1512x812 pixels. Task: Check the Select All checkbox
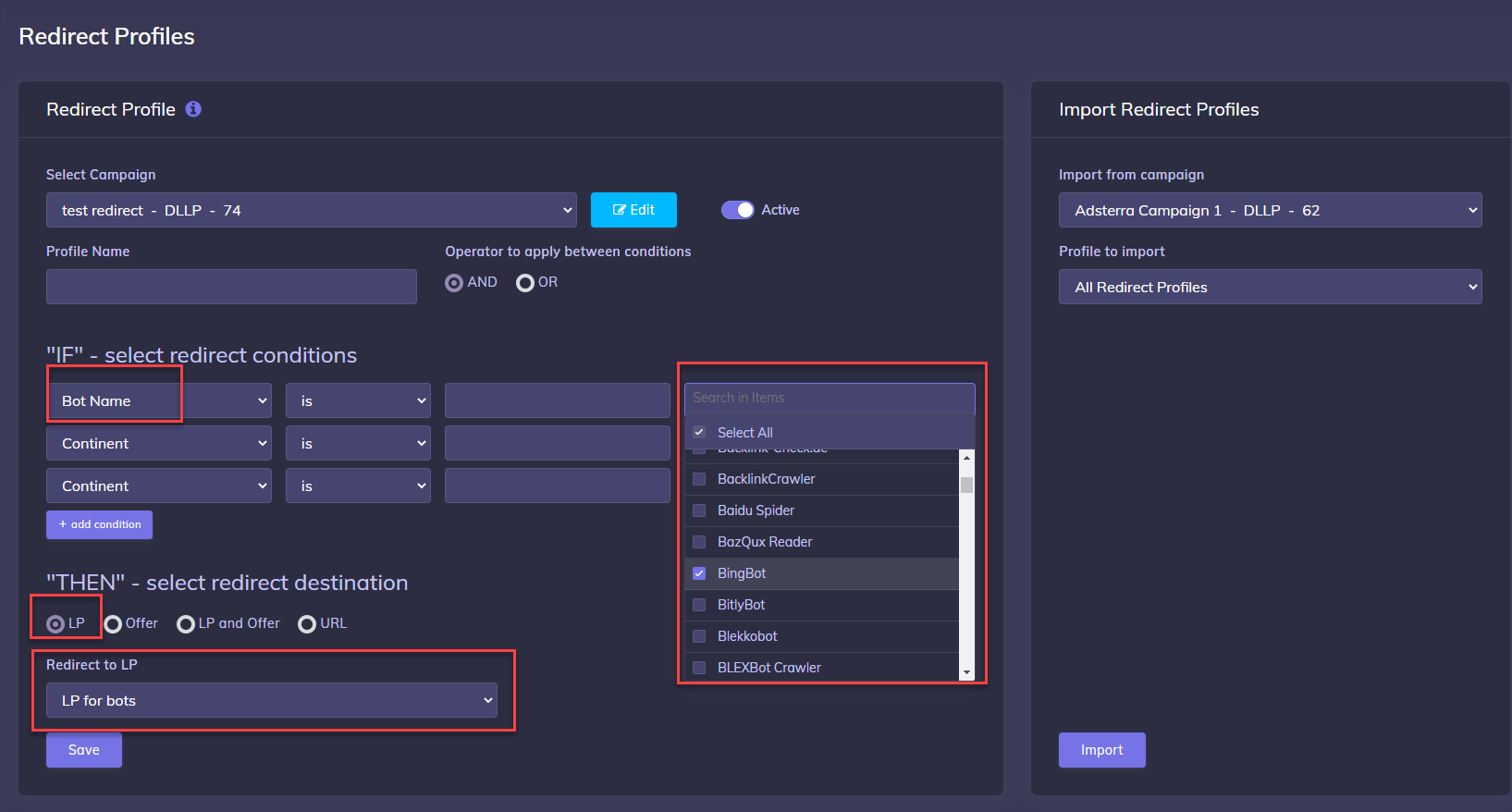tap(699, 433)
